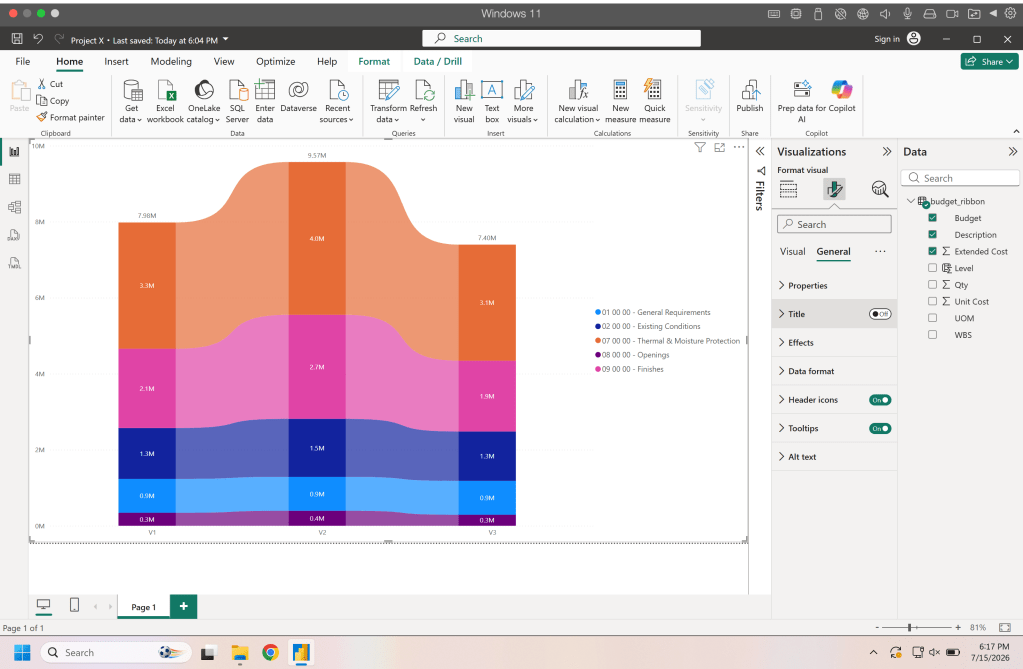Open the Build visual pane icon
This screenshot has height=669, width=1023.
(x=788, y=189)
